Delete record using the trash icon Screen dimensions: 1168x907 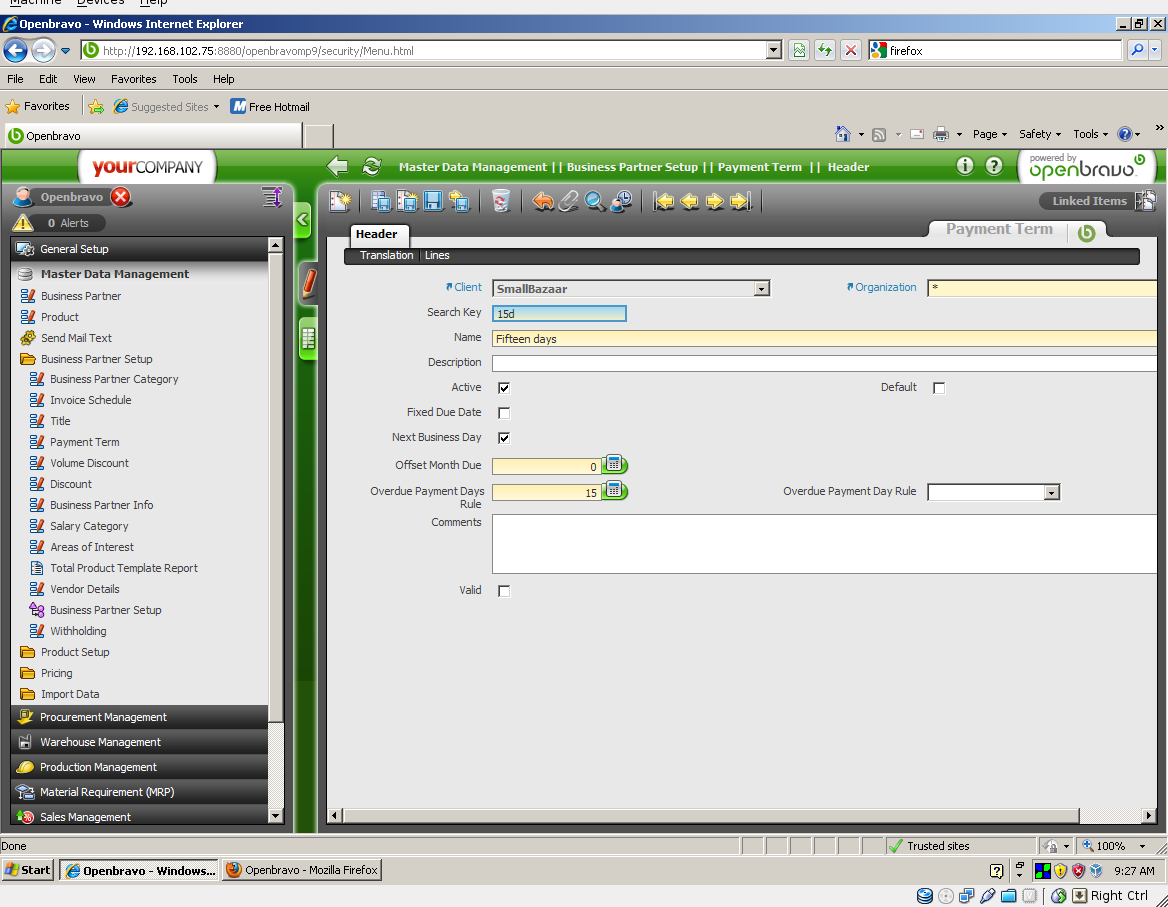pos(501,201)
